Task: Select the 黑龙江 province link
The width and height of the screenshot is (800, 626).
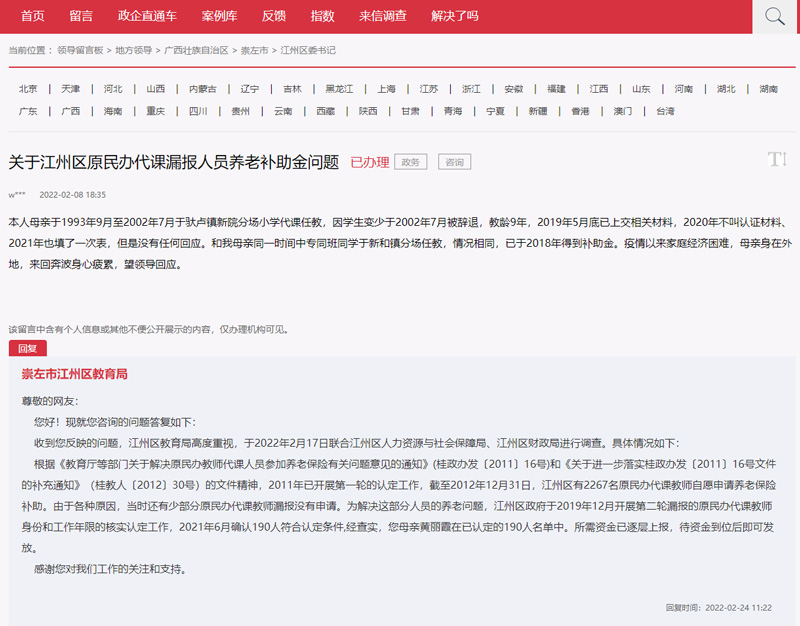Action: coord(339,89)
